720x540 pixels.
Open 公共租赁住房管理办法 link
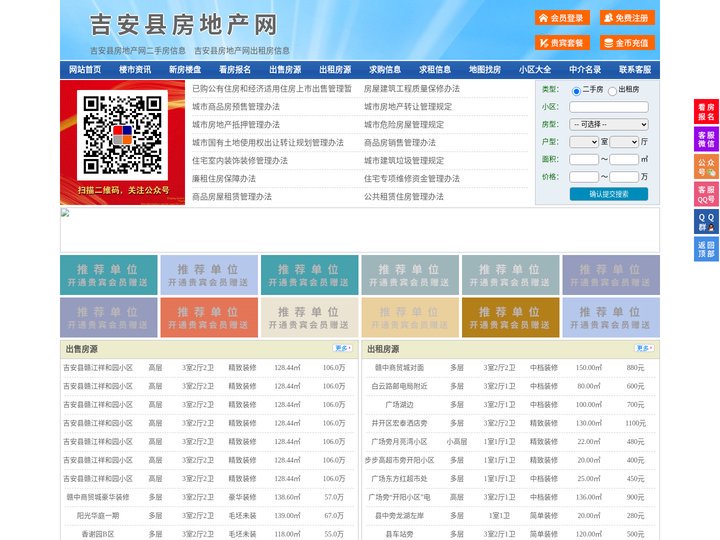click(404, 196)
